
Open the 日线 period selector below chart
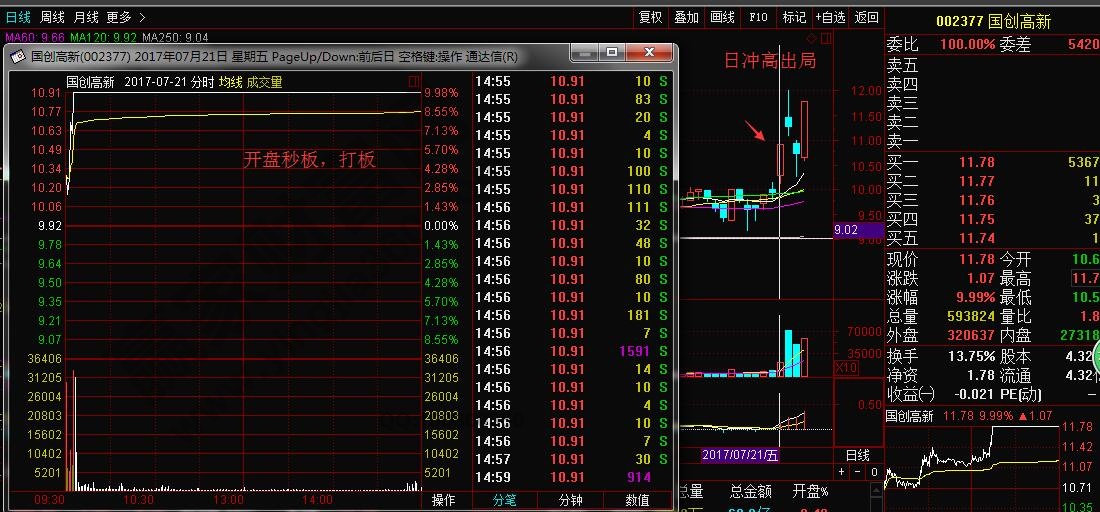(857, 455)
